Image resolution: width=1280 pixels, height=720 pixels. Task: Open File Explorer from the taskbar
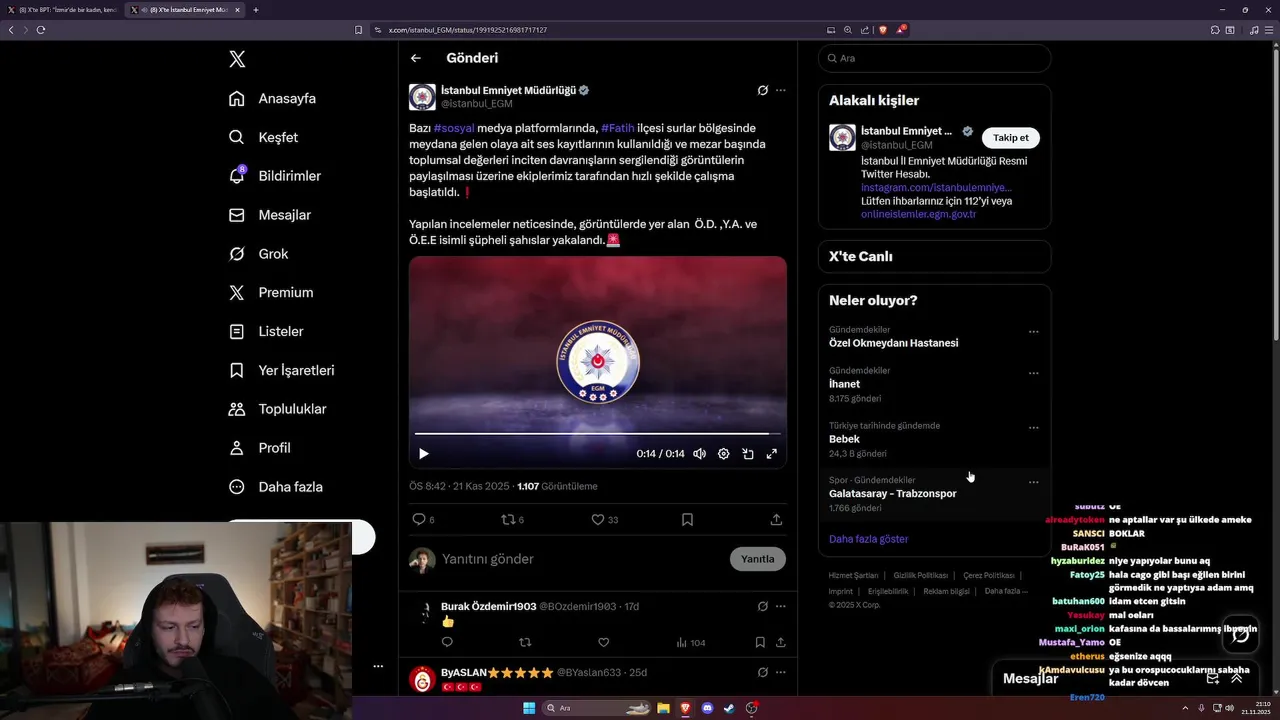tap(663, 708)
